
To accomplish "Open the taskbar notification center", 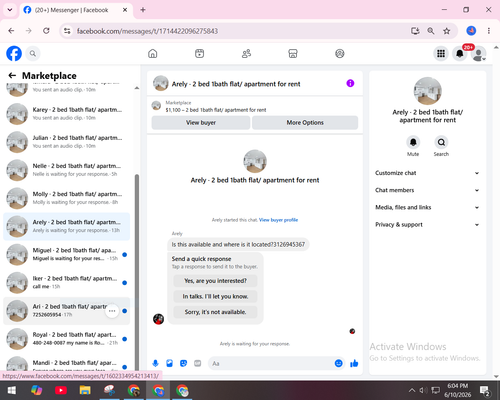I will (x=485, y=390).
